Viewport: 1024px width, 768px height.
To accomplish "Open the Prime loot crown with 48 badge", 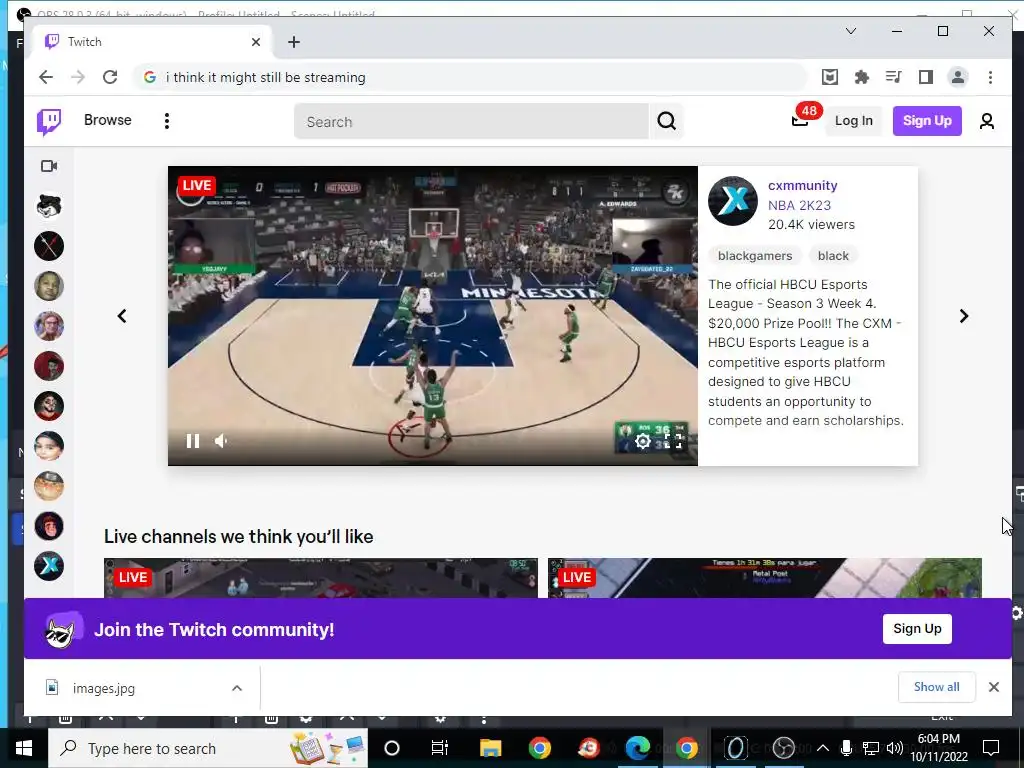I will pyautogui.click(x=801, y=120).
